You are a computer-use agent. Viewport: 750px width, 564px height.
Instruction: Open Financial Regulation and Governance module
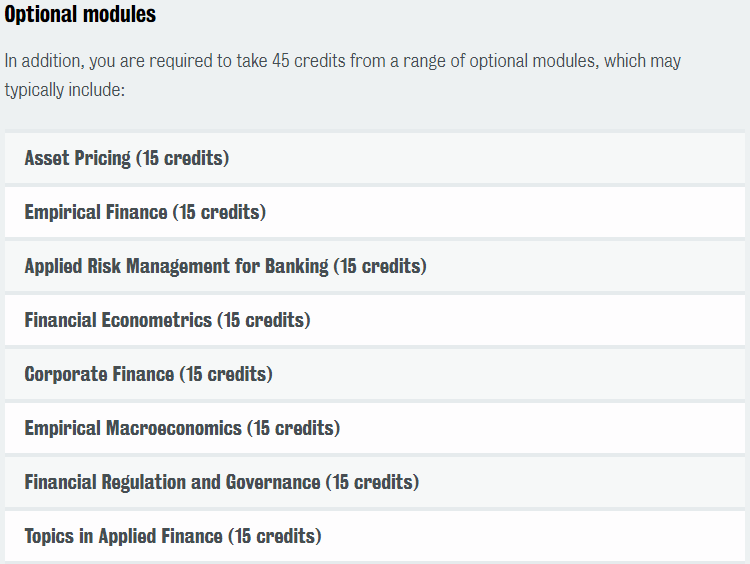click(x=375, y=483)
